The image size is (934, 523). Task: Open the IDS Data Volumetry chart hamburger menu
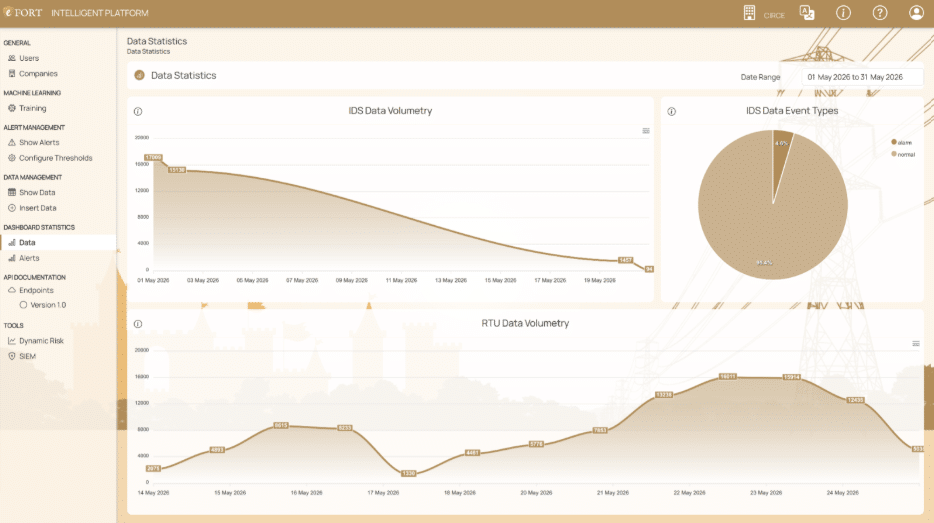tap(646, 131)
